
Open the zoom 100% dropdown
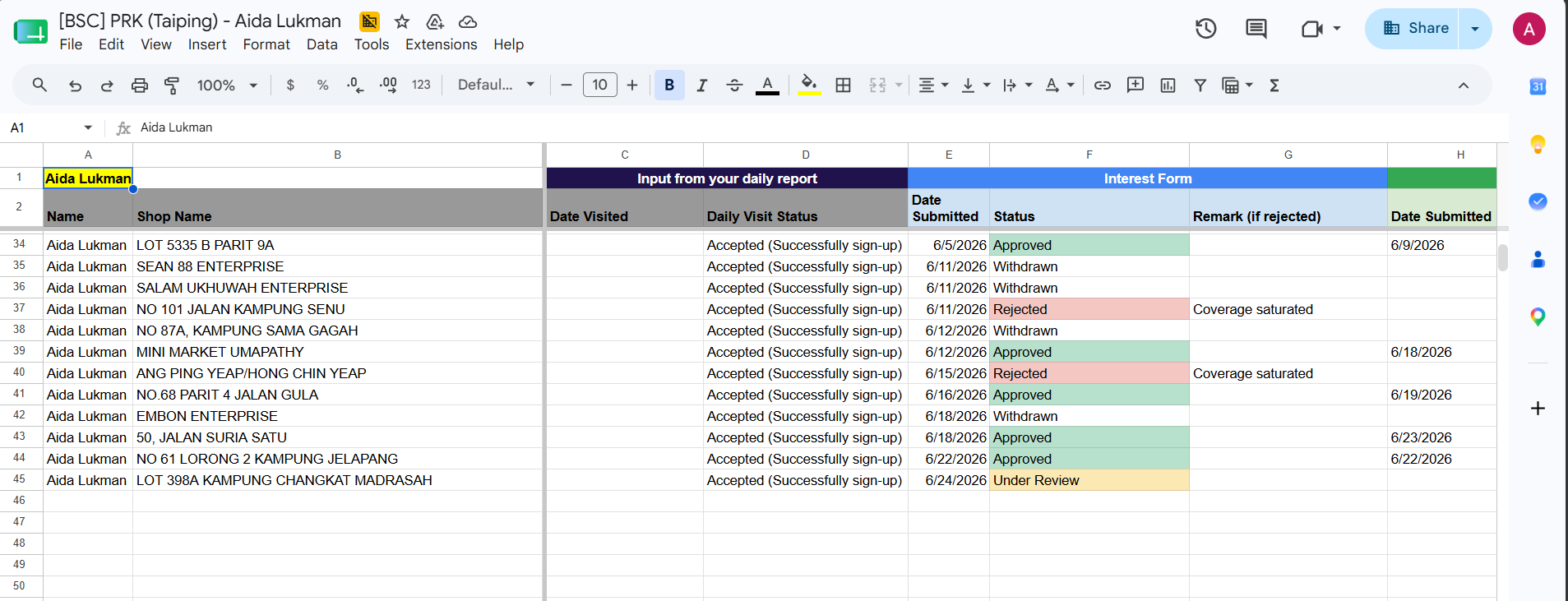[x=227, y=85]
